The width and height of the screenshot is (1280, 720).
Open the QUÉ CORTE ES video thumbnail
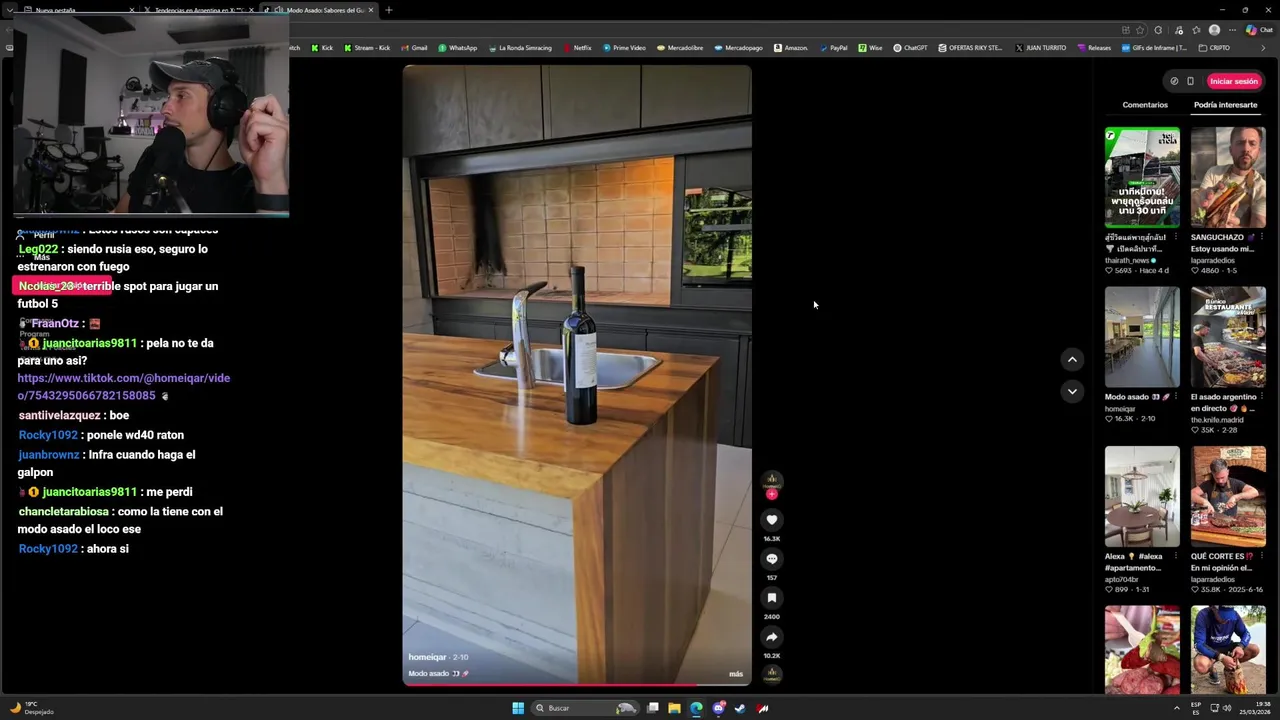pyautogui.click(x=1228, y=497)
